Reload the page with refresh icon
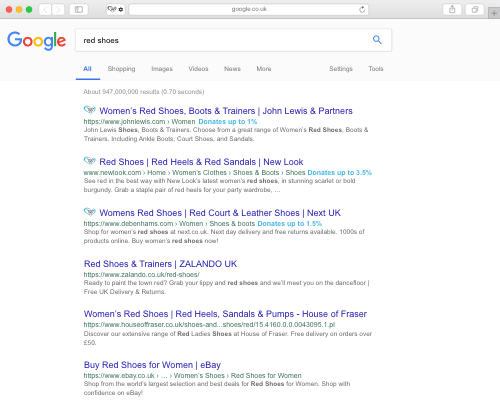 coord(362,10)
